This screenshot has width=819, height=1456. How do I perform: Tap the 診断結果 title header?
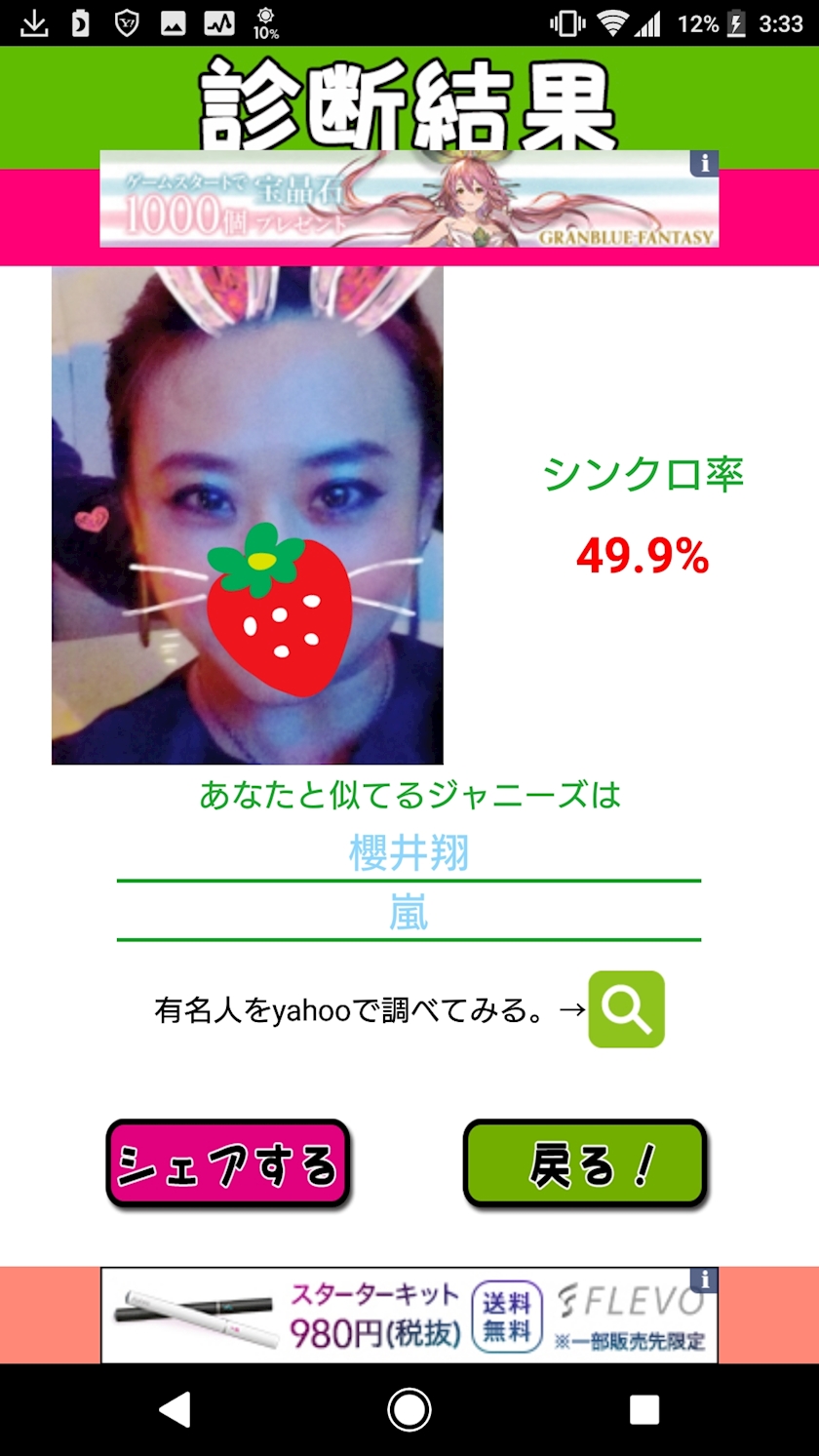[409, 105]
